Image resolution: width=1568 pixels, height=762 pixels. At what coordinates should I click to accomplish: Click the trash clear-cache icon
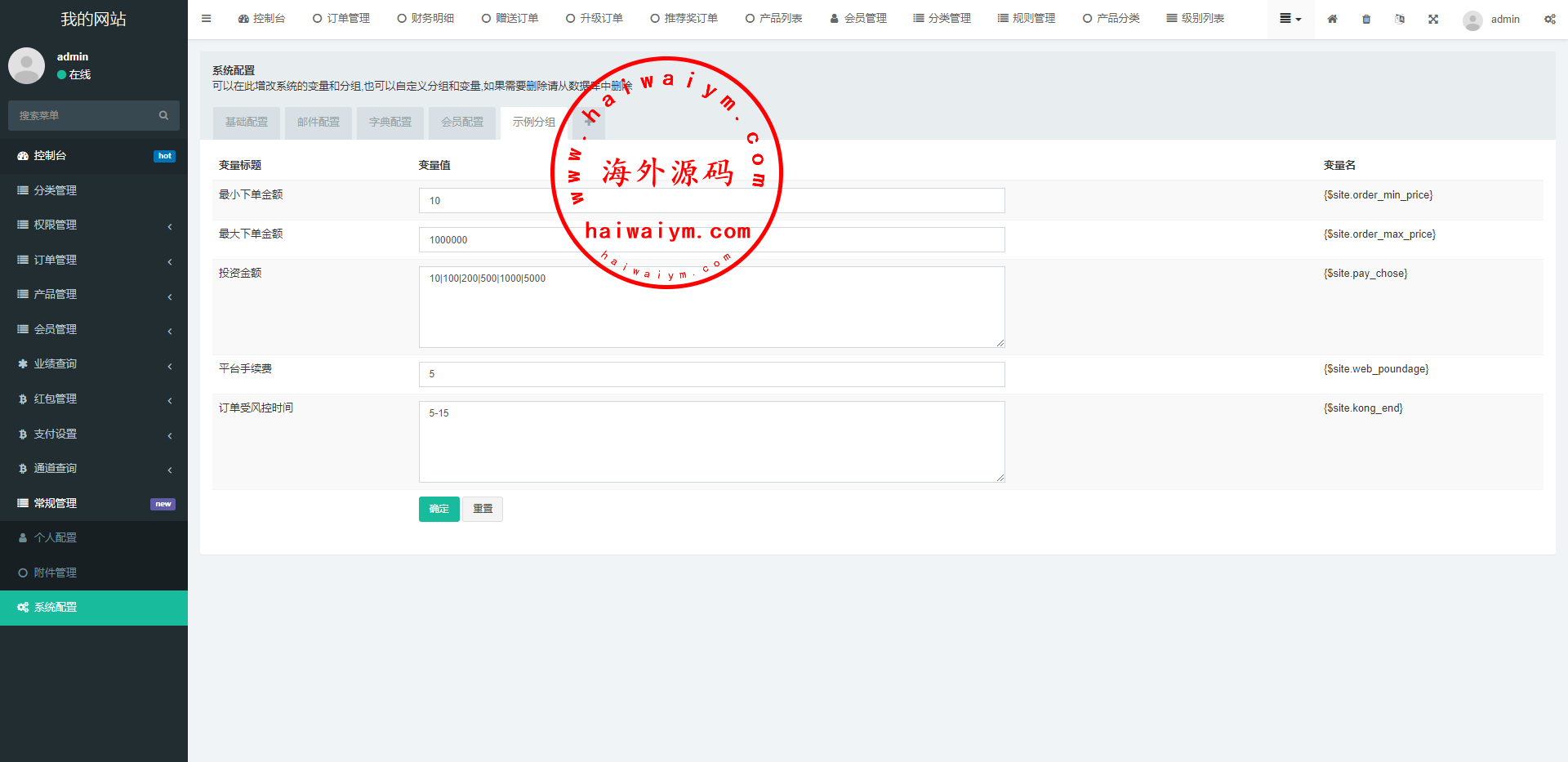point(1366,19)
